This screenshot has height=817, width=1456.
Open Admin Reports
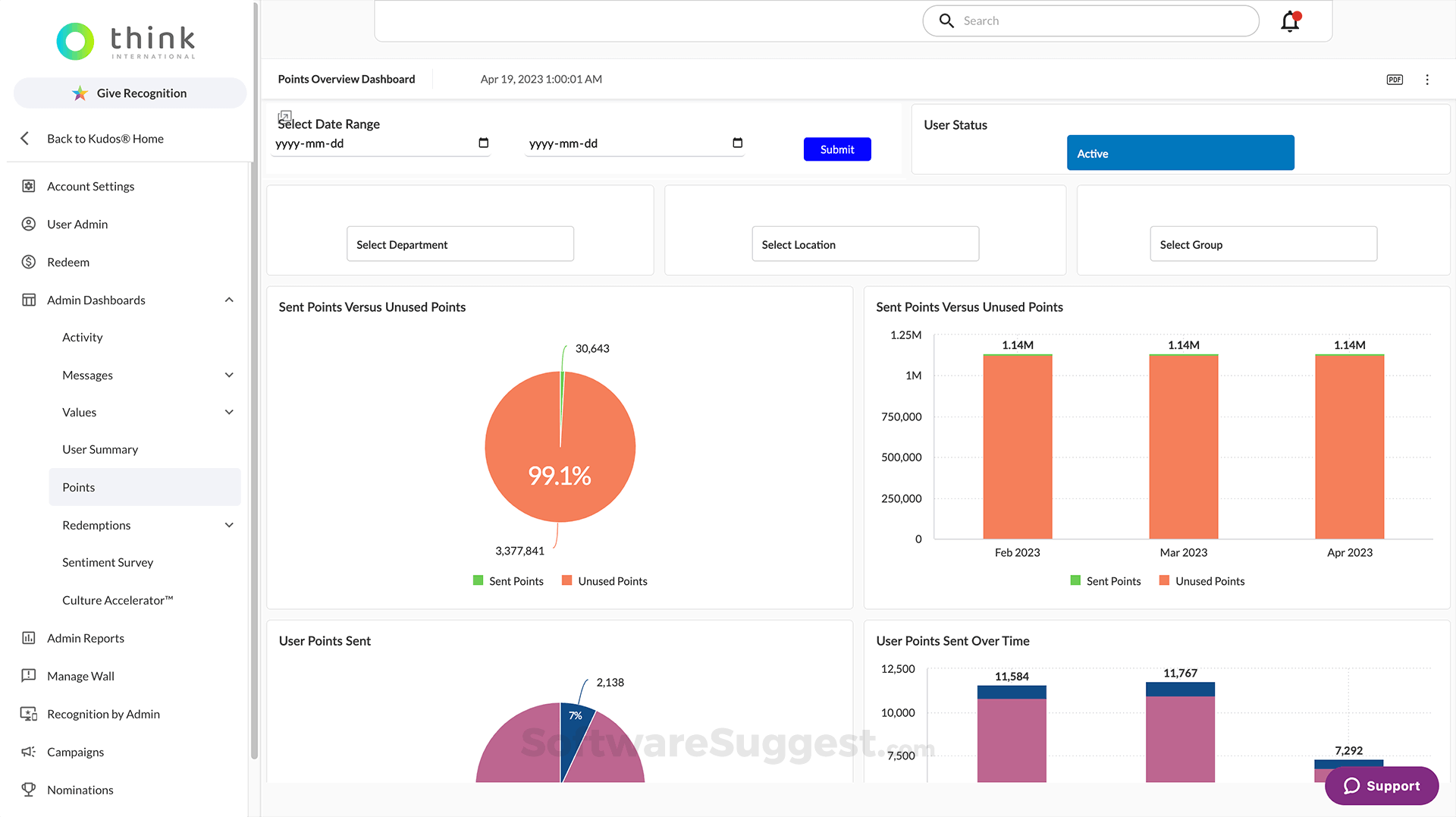coord(85,638)
